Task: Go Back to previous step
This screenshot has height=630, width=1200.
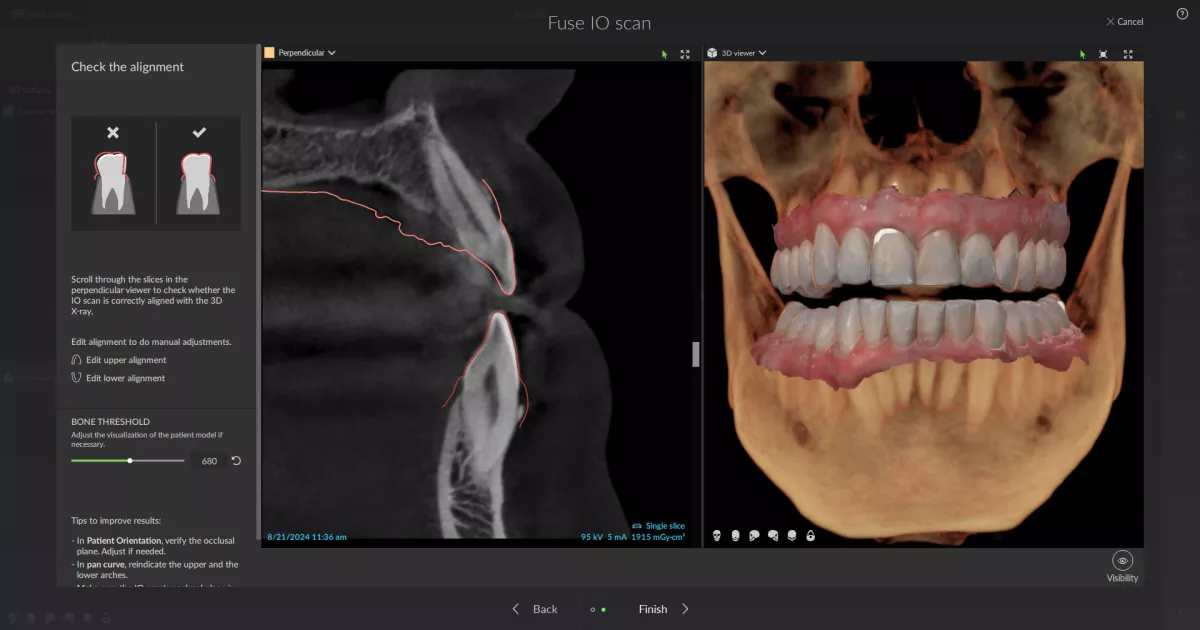Action: coord(535,609)
